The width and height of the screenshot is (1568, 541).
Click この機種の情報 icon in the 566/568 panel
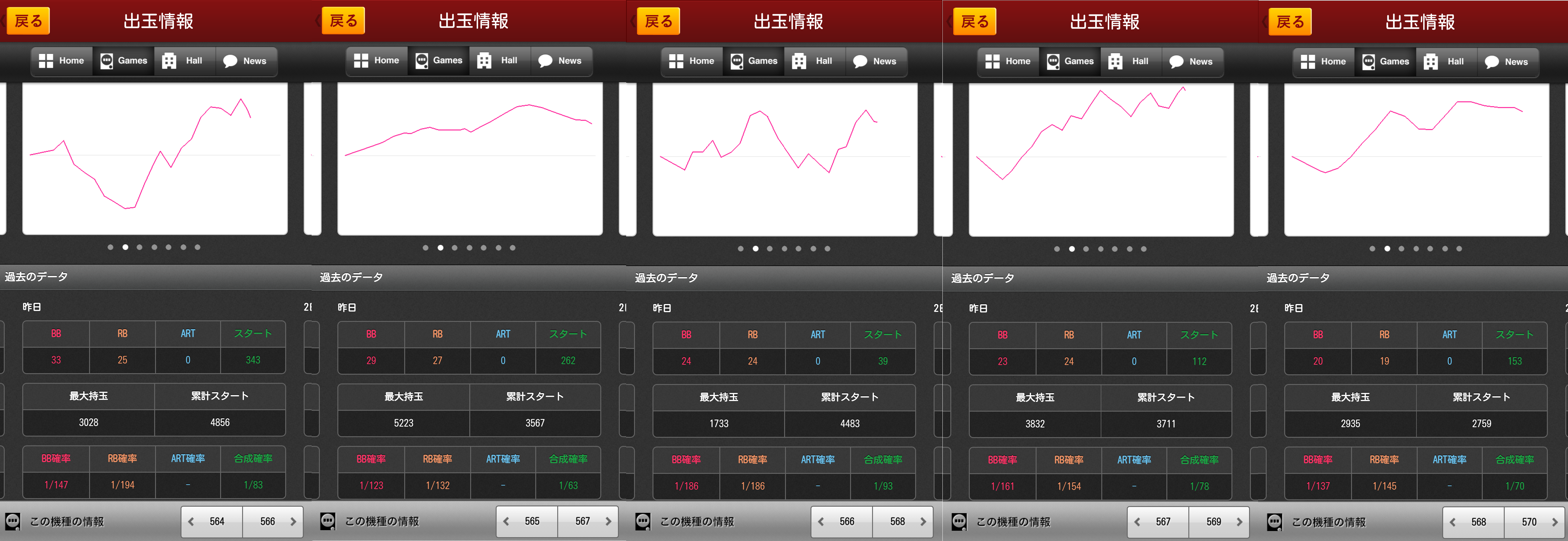[x=643, y=522]
